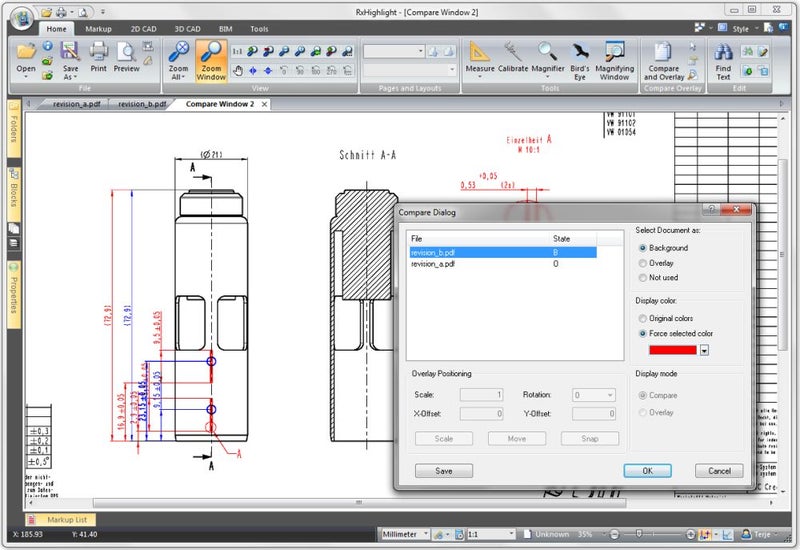Image resolution: width=800 pixels, height=550 pixels.
Task: Click the rotate 90 degrees icon
Action: 300,70
